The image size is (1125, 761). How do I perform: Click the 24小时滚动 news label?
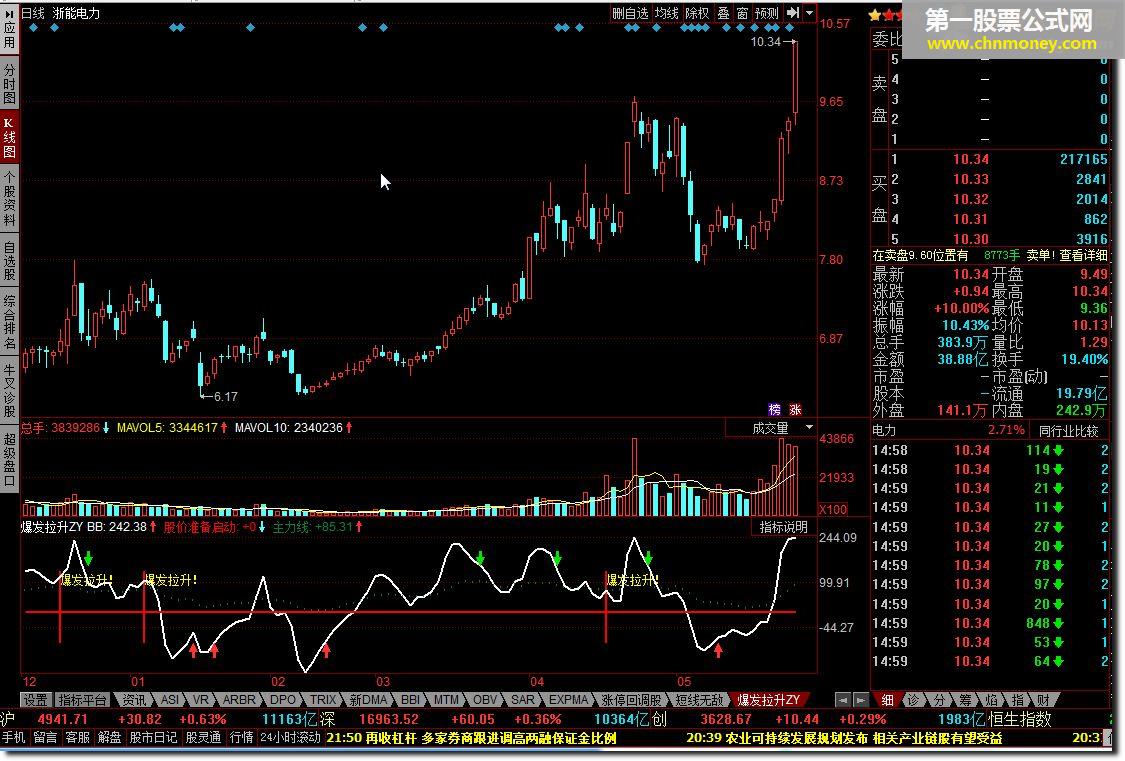pos(290,737)
